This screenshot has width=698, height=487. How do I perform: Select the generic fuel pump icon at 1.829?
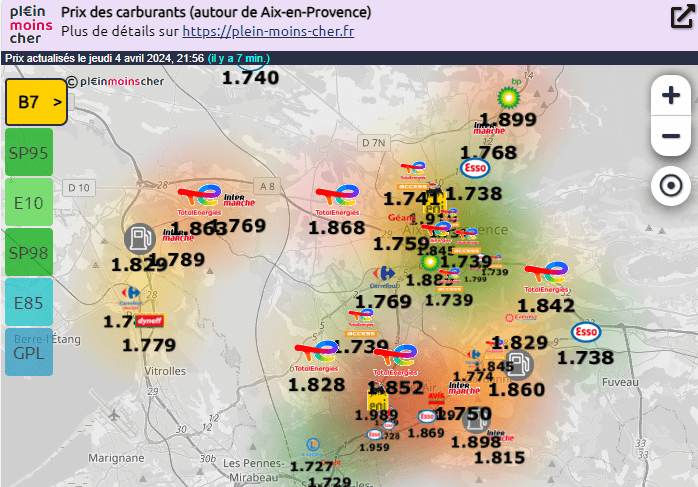click(139, 238)
